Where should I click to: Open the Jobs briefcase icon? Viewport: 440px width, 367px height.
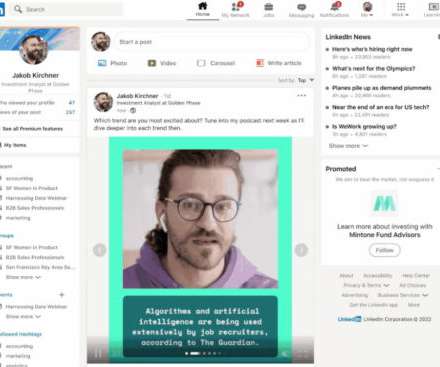point(269,7)
